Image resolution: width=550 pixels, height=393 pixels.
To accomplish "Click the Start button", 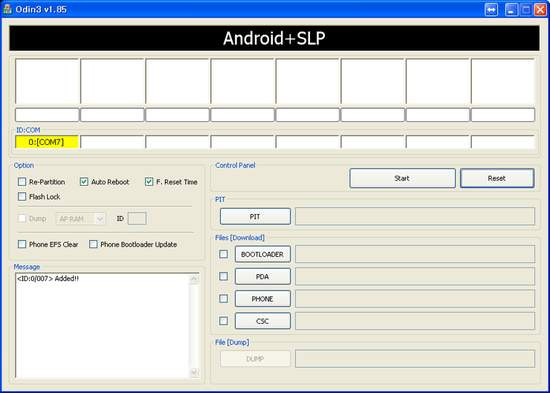I will 402,178.
